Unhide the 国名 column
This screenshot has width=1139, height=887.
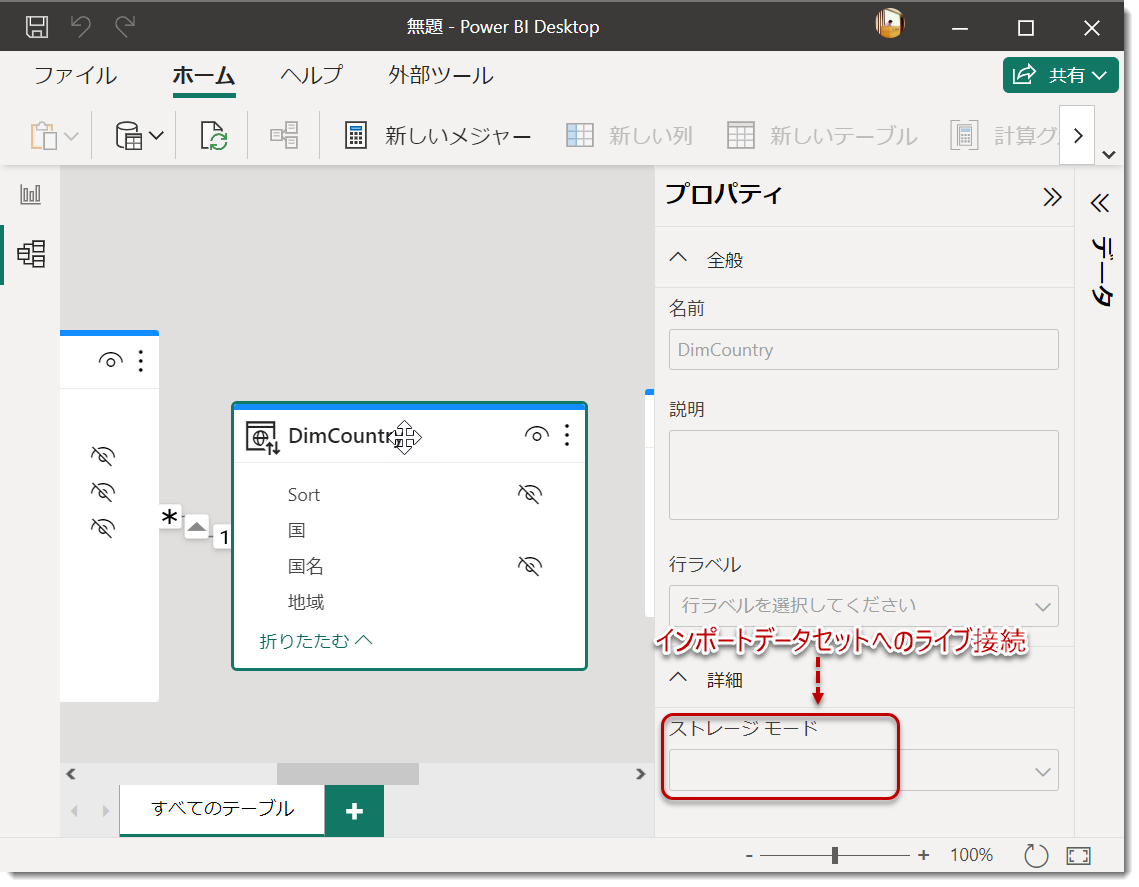(x=530, y=566)
